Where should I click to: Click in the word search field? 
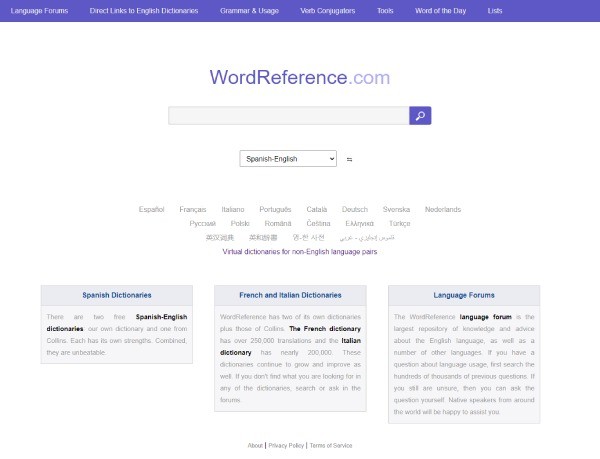288,116
